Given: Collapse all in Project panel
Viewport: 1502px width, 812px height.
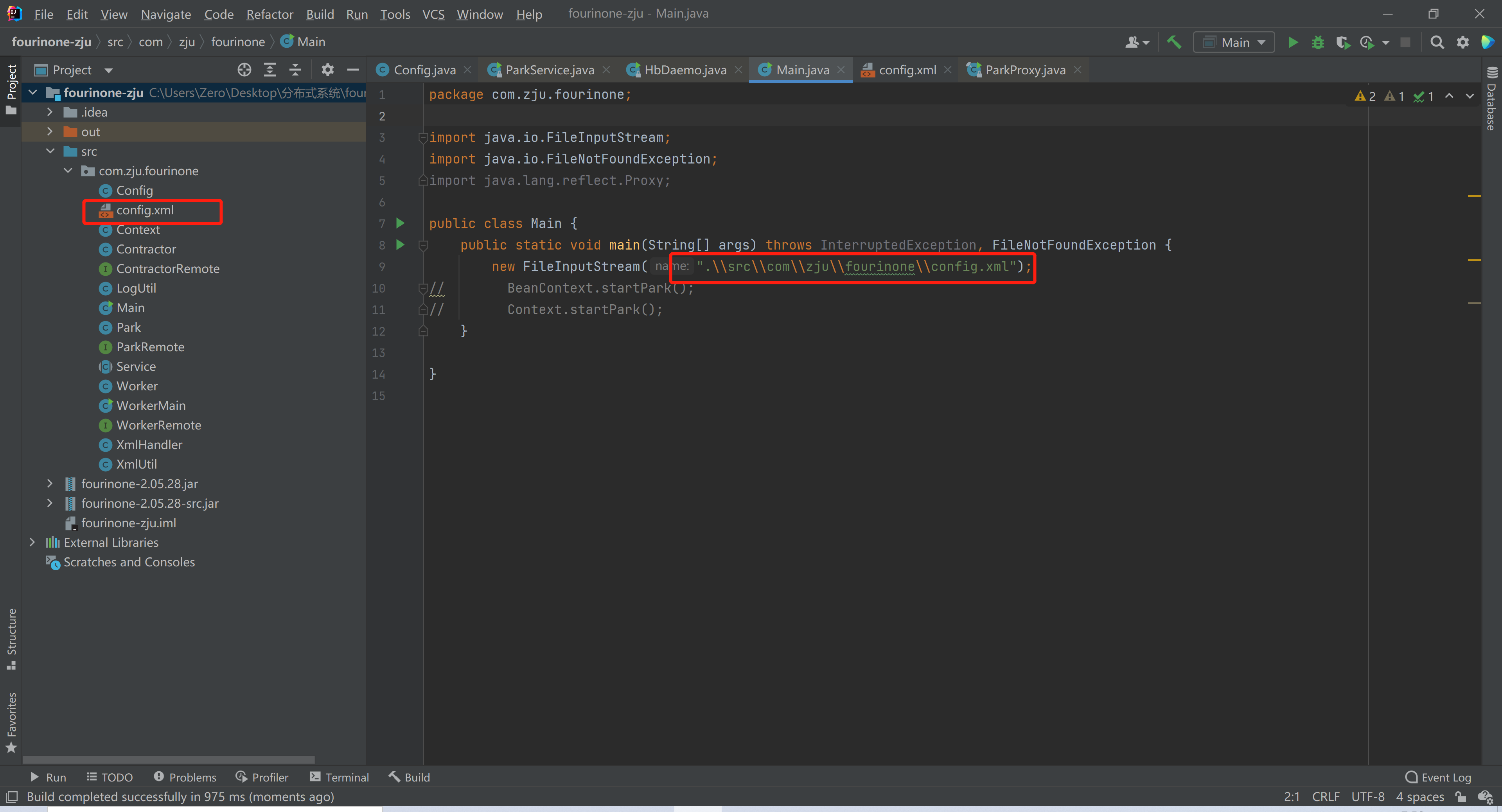Looking at the screenshot, I should [x=295, y=70].
